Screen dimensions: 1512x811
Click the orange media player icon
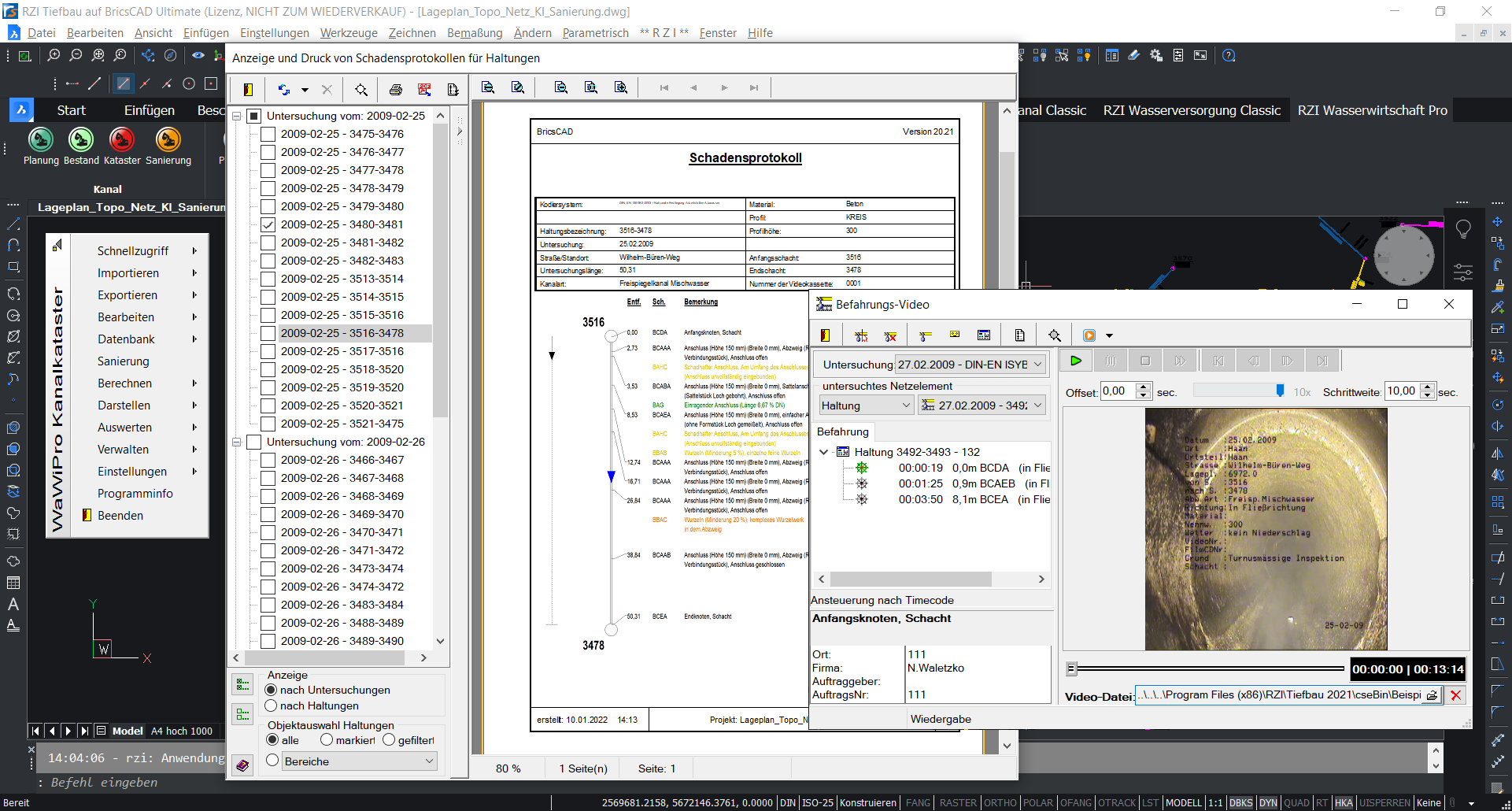point(1089,335)
